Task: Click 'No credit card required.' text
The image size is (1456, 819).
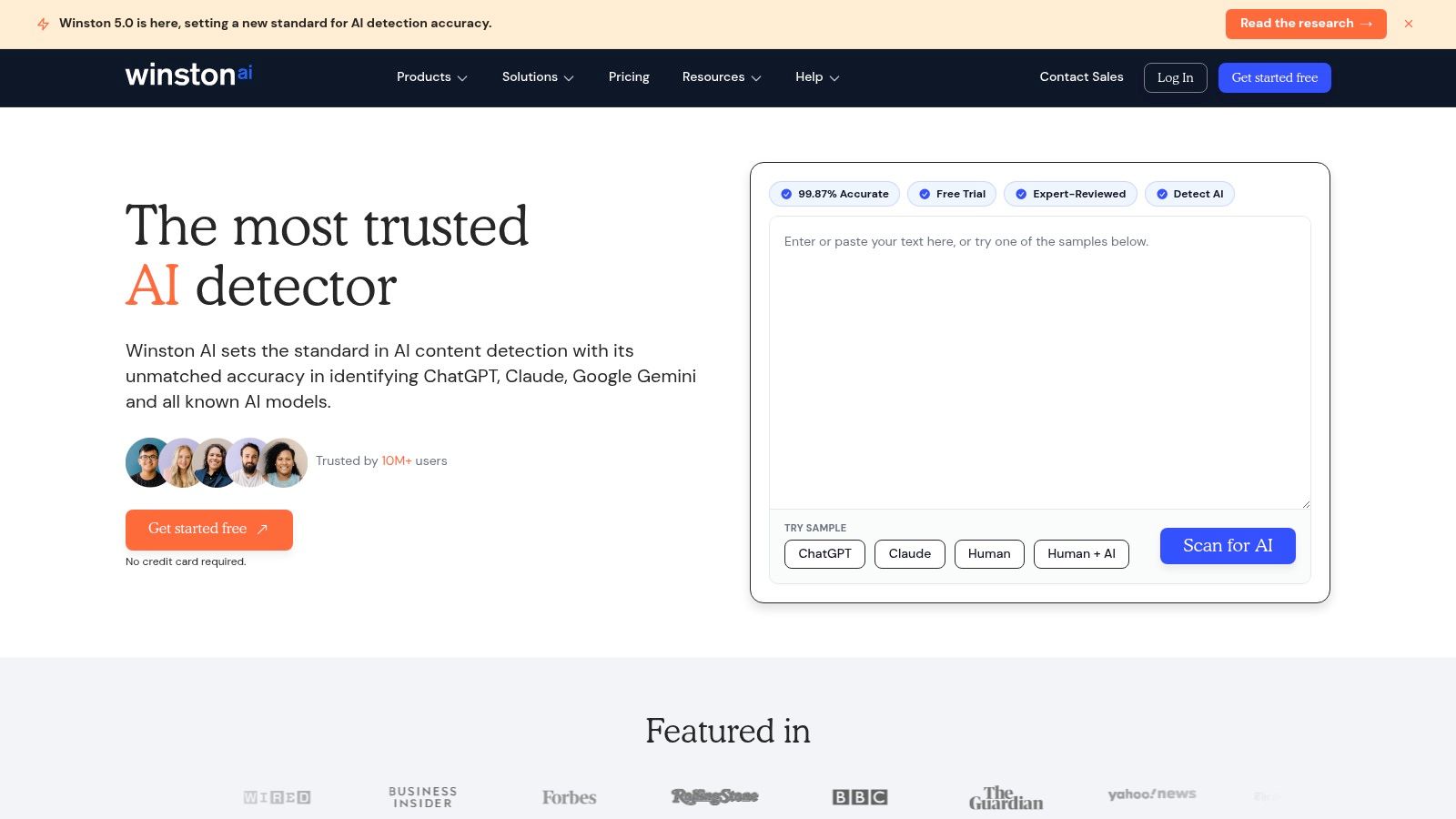Action: click(x=186, y=561)
